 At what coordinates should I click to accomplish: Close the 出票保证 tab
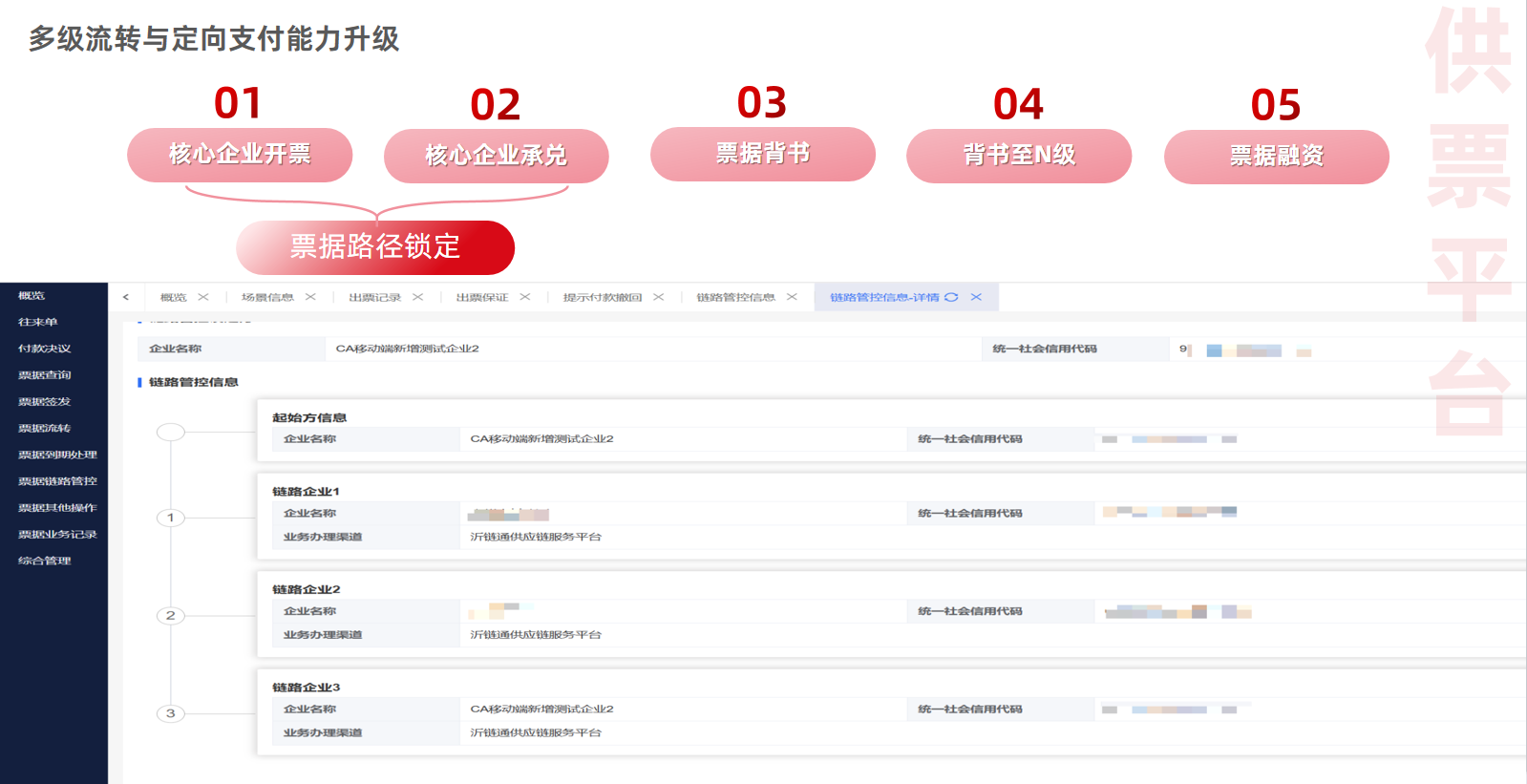coord(524,297)
